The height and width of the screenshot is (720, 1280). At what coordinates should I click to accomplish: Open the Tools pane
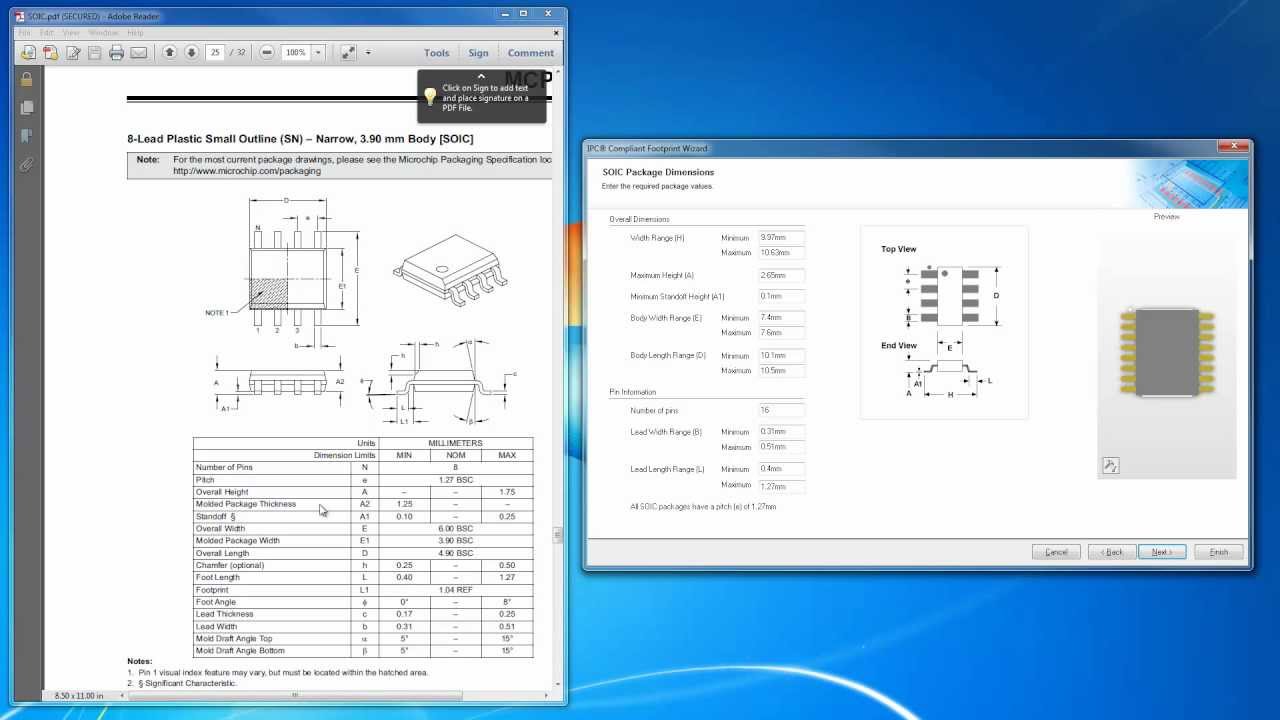pos(437,53)
